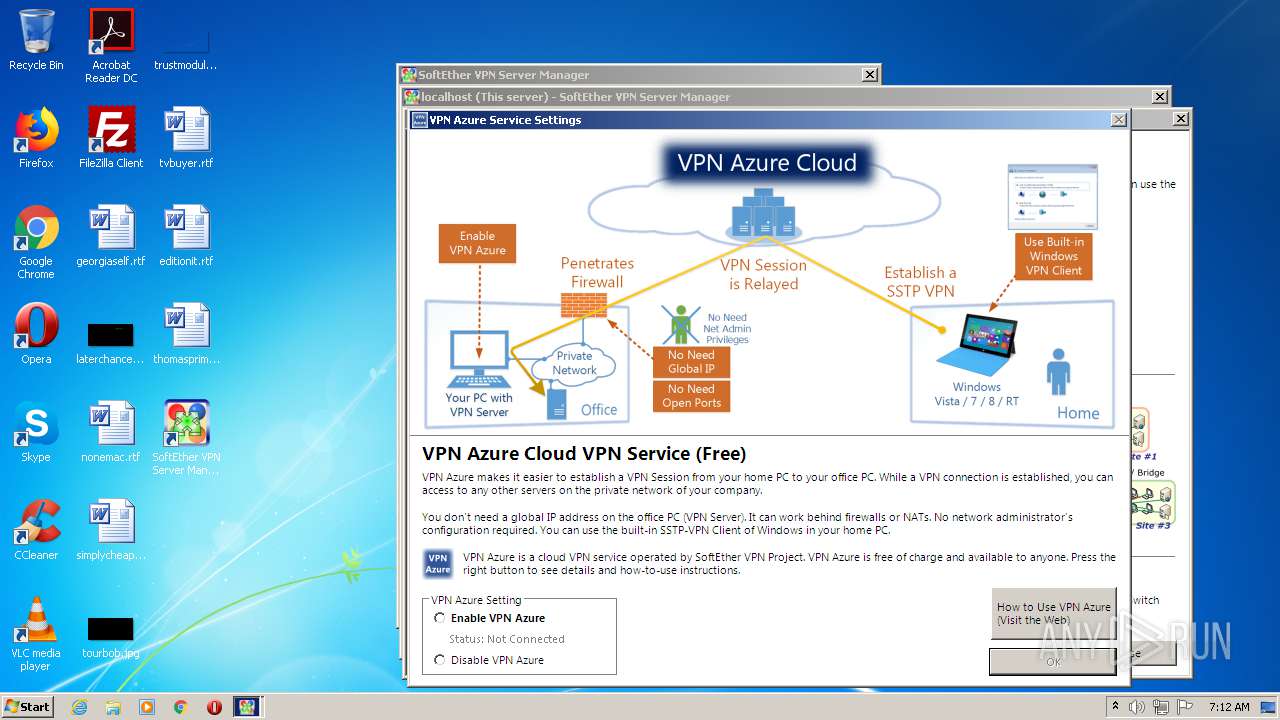Open FileZilla Client desktop shortcut

coord(111,138)
